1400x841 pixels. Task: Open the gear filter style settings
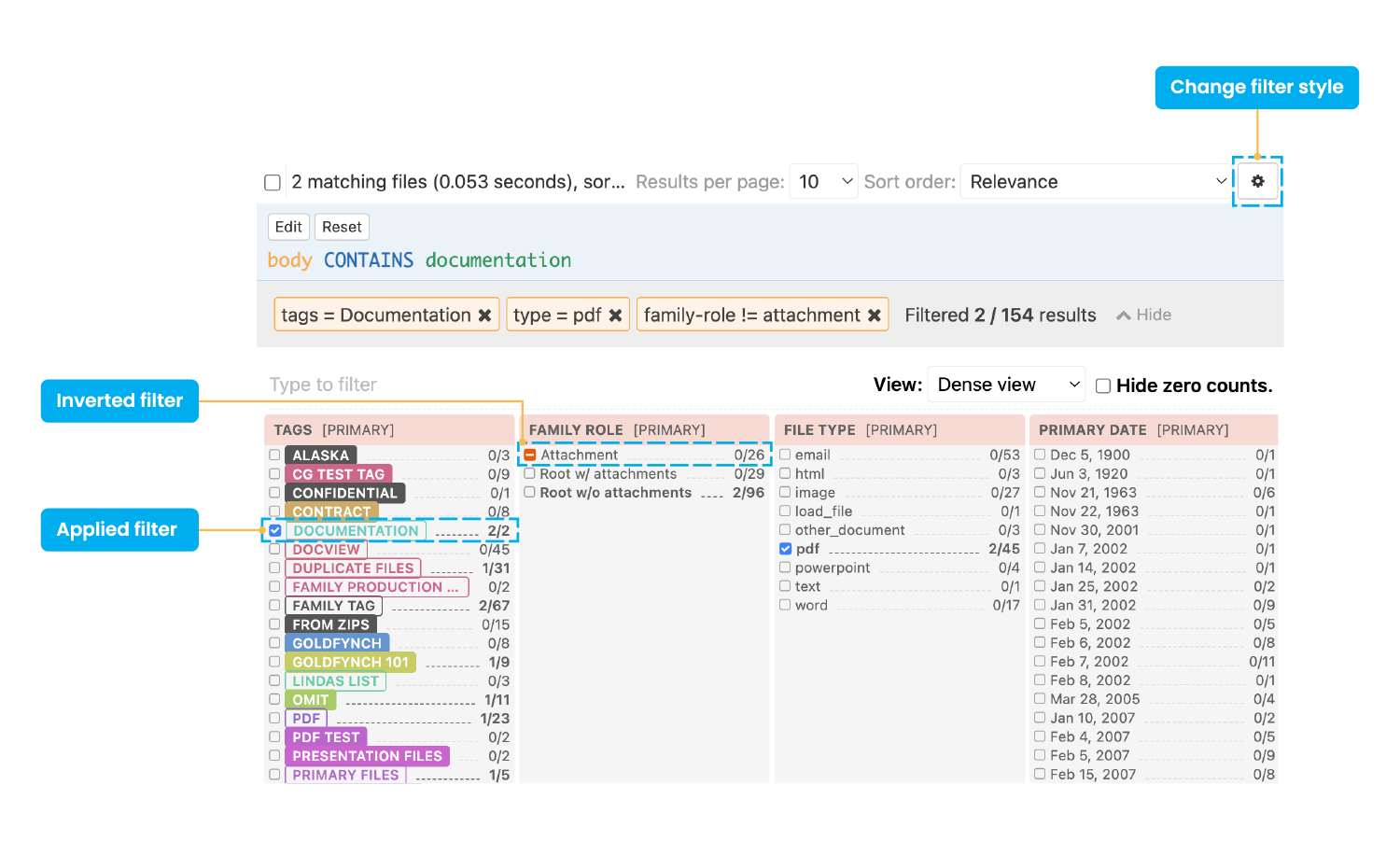click(1257, 181)
